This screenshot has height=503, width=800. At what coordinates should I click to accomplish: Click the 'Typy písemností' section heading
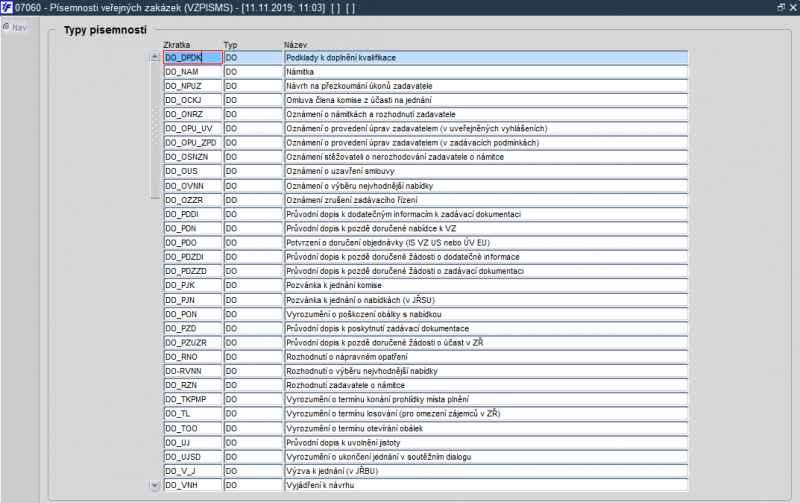coord(105,30)
